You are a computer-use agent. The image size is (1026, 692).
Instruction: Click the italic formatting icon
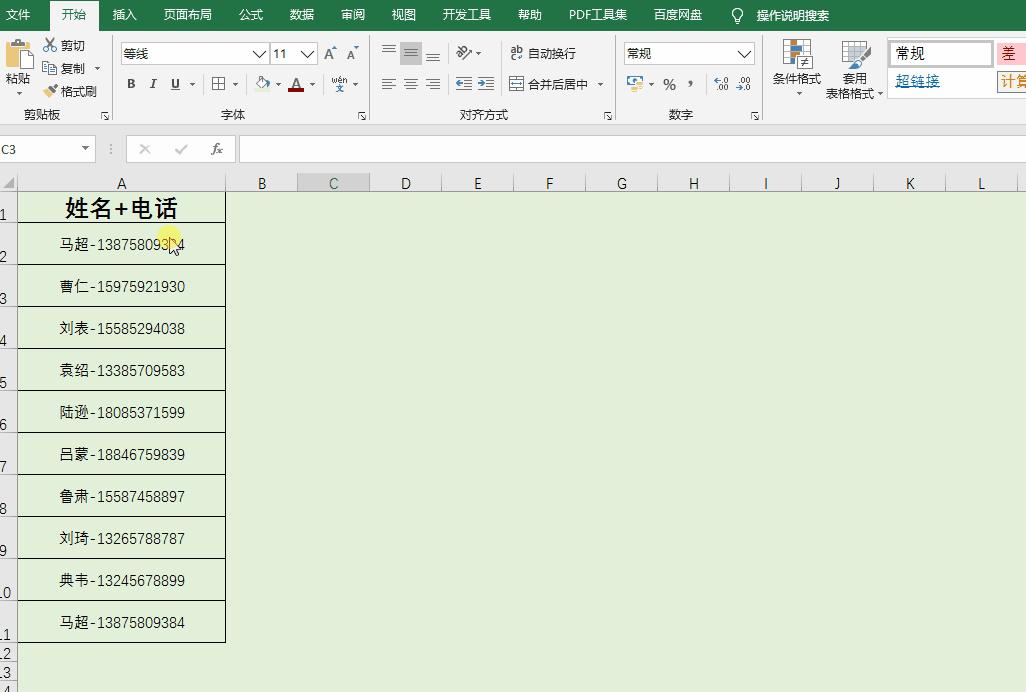click(x=152, y=84)
